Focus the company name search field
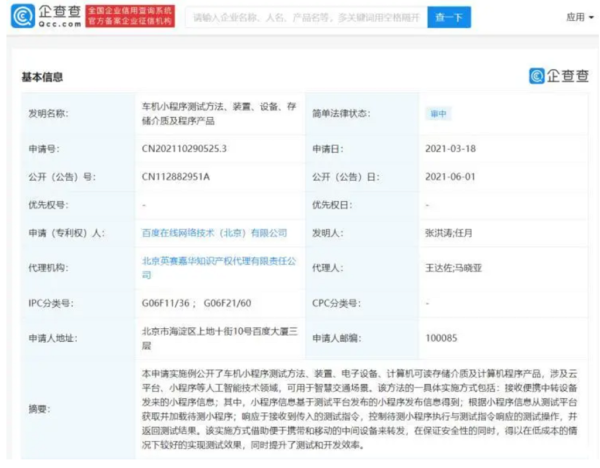600x468 pixels. pyautogui.click(x=307, y=17)
